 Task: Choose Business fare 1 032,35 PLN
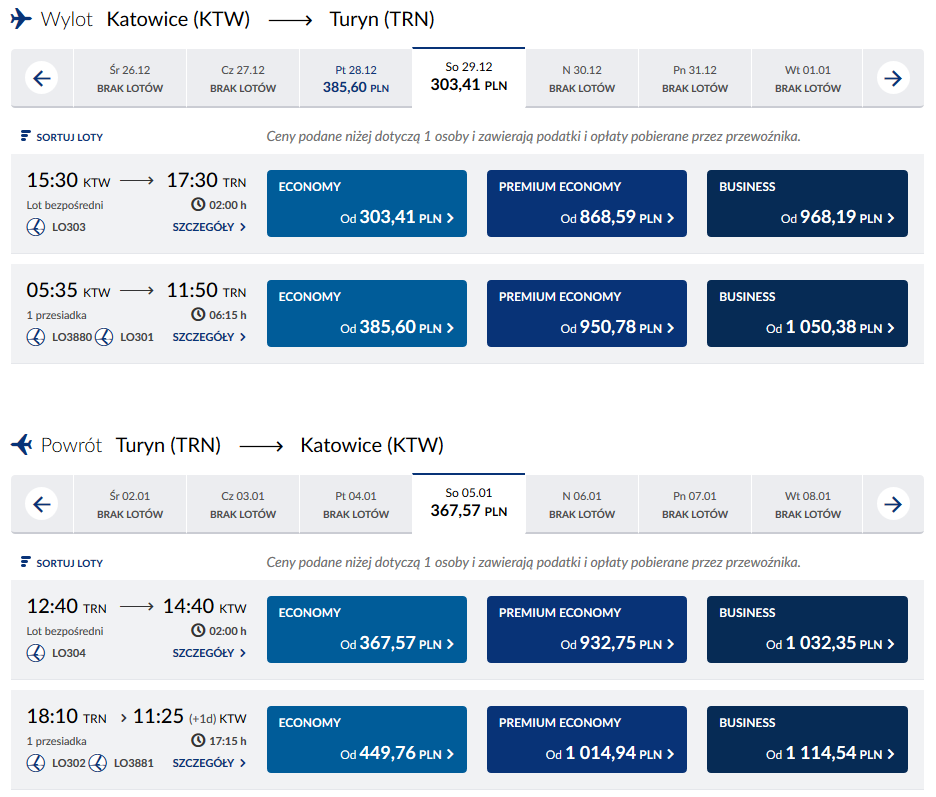[807, 629]
